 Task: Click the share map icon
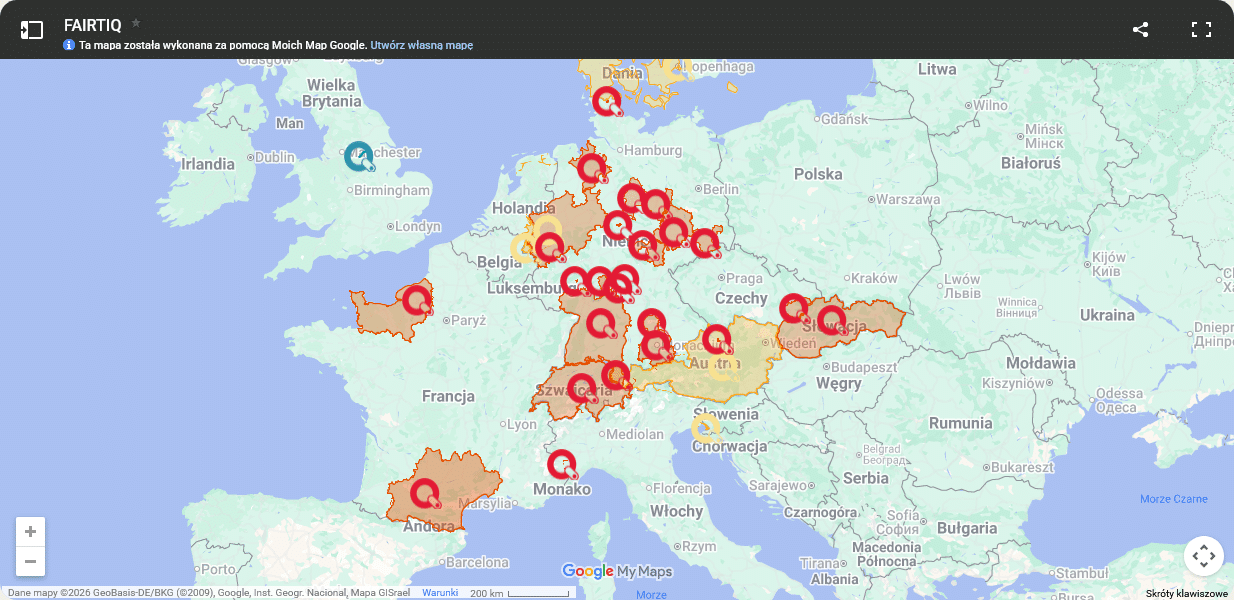[x=1140, y=30]
